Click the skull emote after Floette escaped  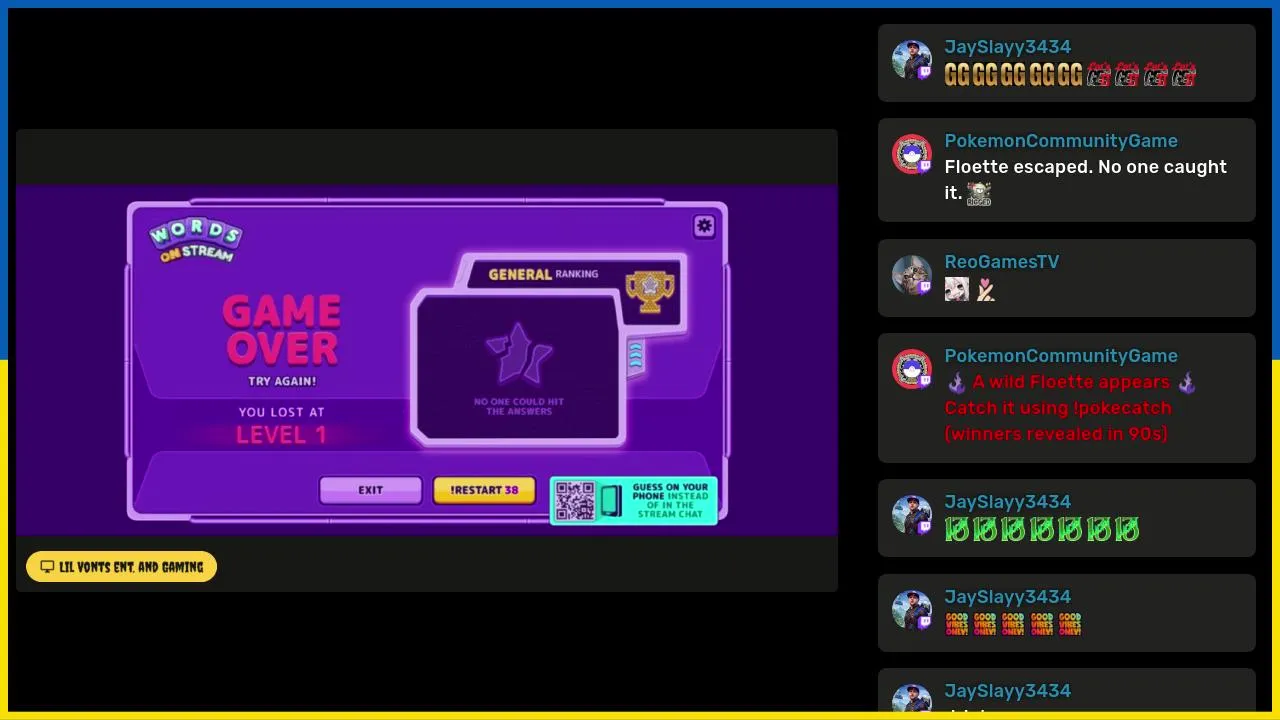click(x=979, y=194)
